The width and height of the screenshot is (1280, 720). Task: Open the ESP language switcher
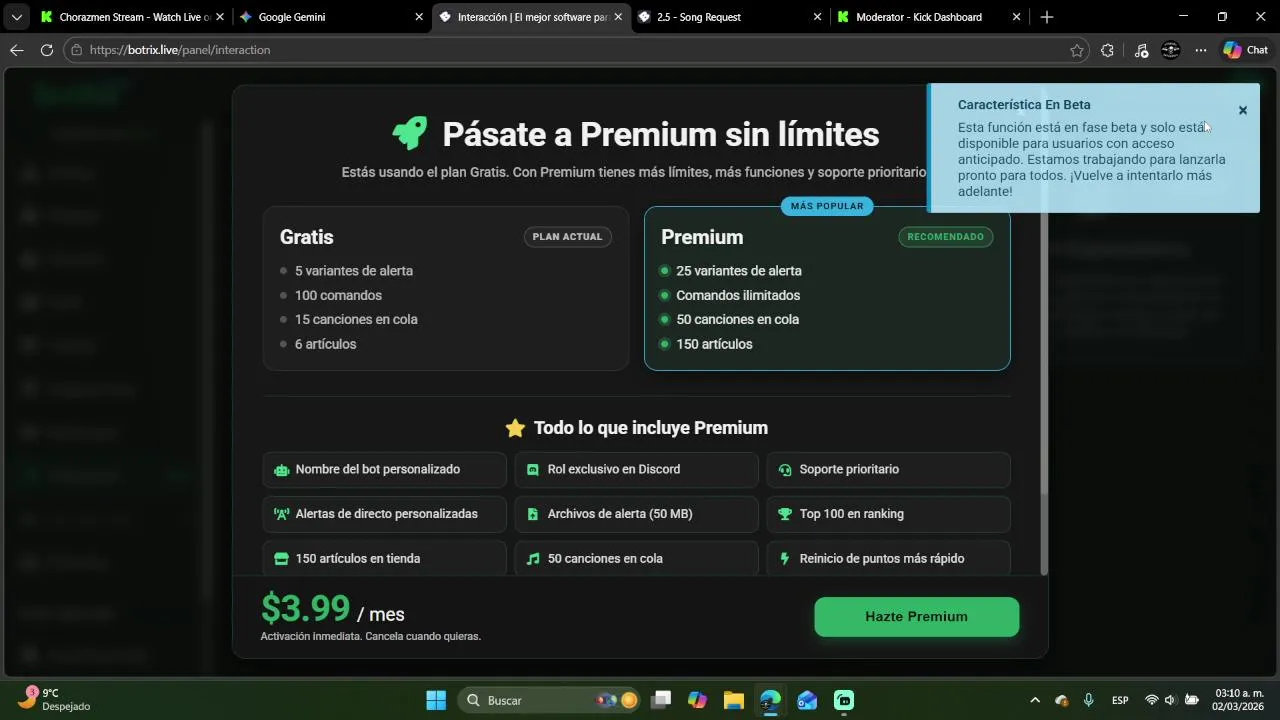[x=1120, y=700]
